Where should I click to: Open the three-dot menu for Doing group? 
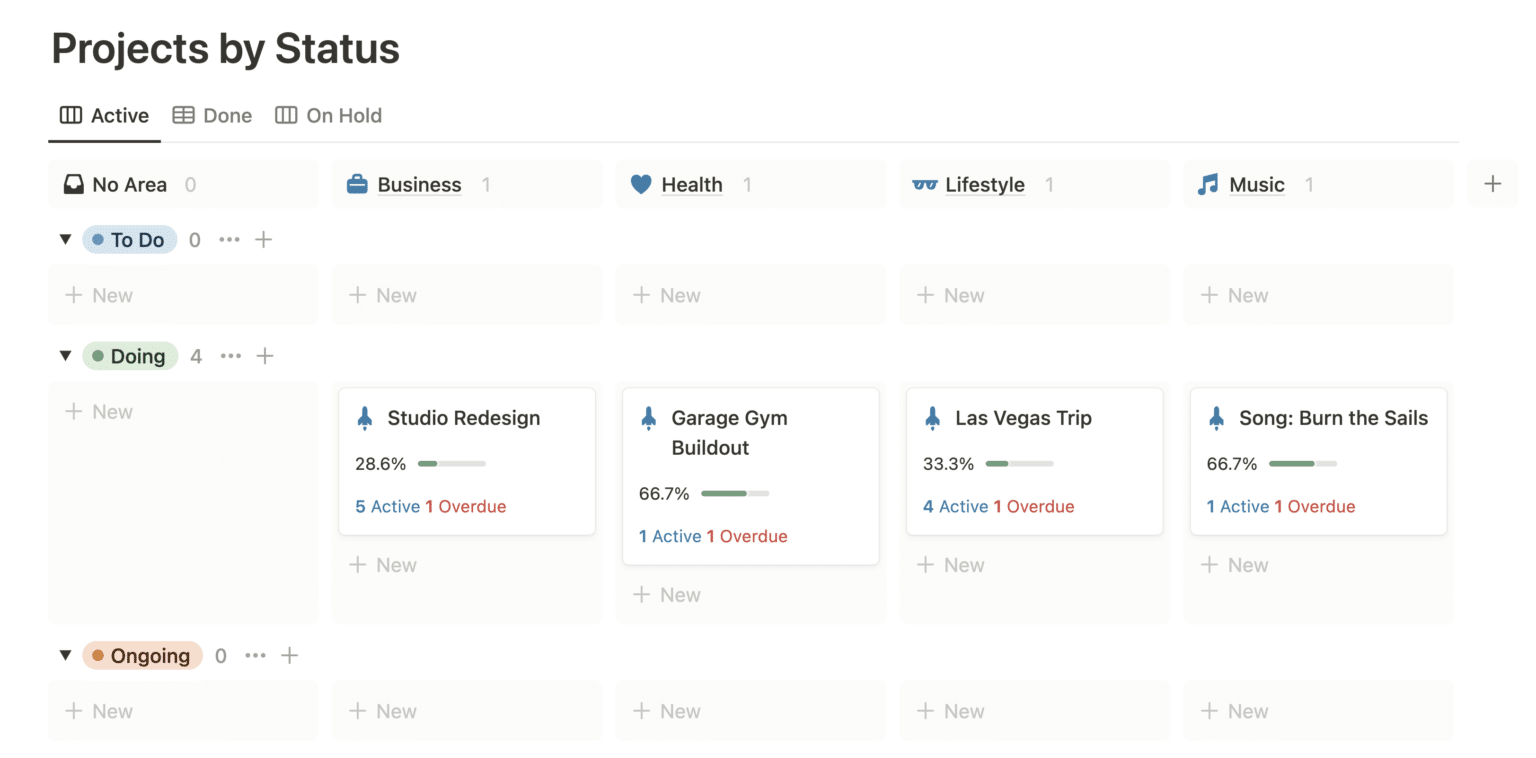coord(231,356)
